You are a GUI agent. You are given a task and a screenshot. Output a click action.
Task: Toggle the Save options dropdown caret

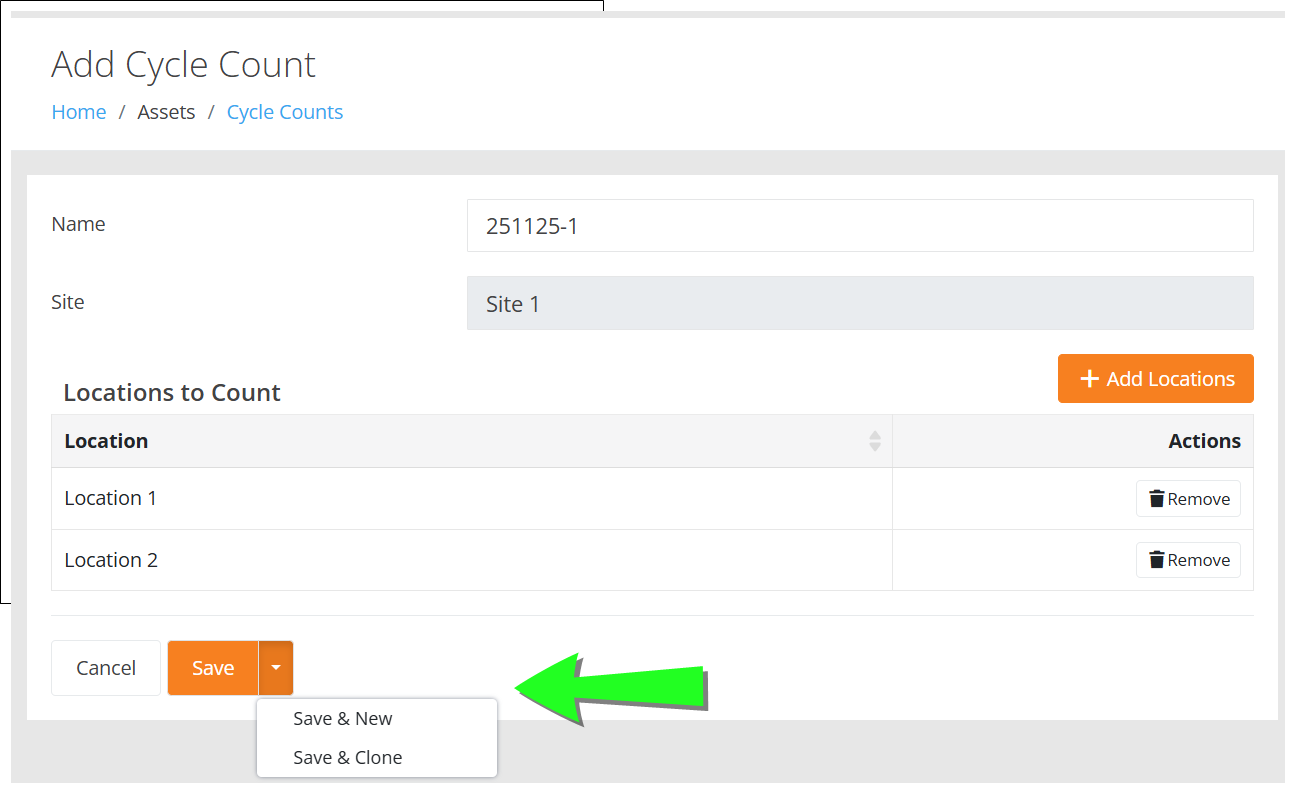click(276, 668)
